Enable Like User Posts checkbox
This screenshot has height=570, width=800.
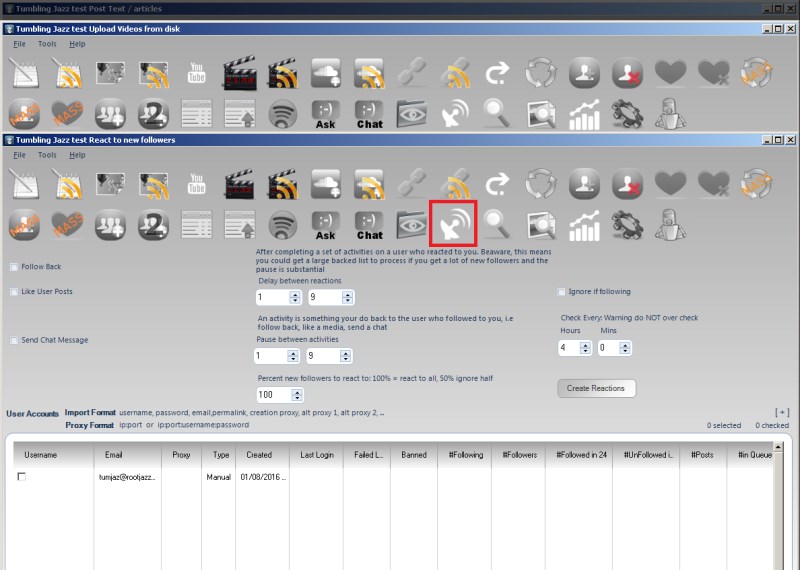click(14, 292)
